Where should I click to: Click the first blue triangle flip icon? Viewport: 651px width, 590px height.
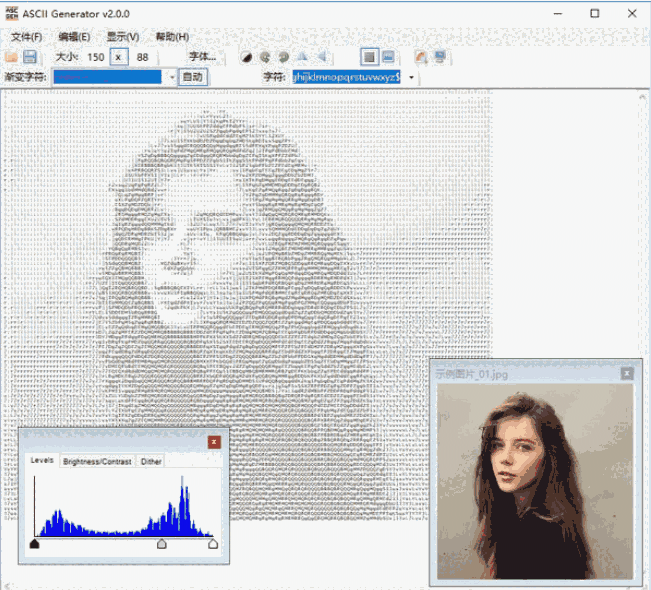click(302, 57)
